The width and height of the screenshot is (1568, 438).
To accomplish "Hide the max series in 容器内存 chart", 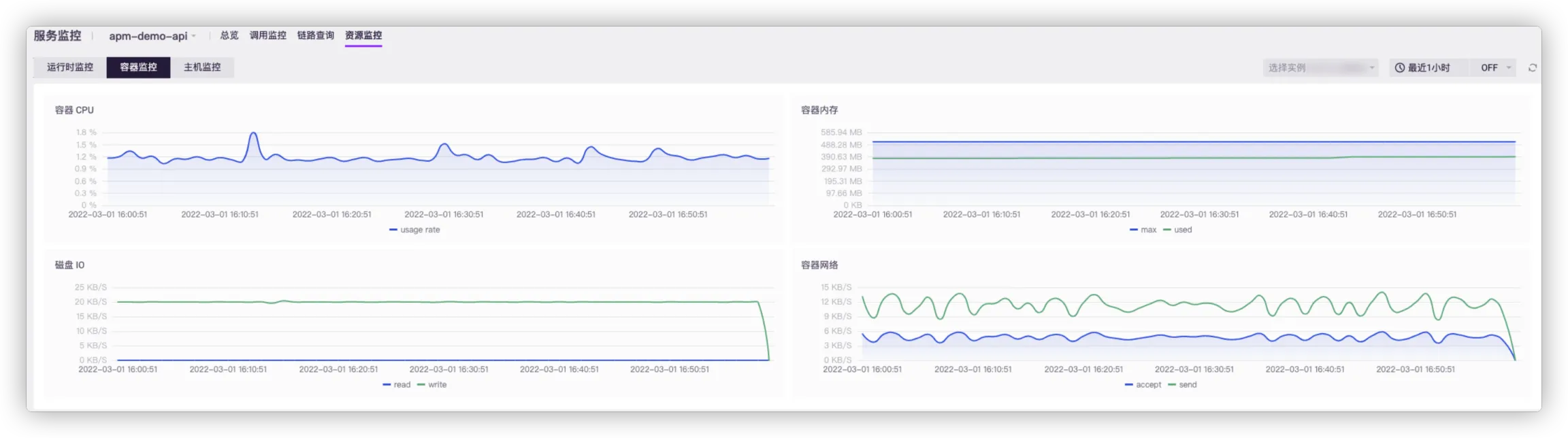I will (1143, 230).
